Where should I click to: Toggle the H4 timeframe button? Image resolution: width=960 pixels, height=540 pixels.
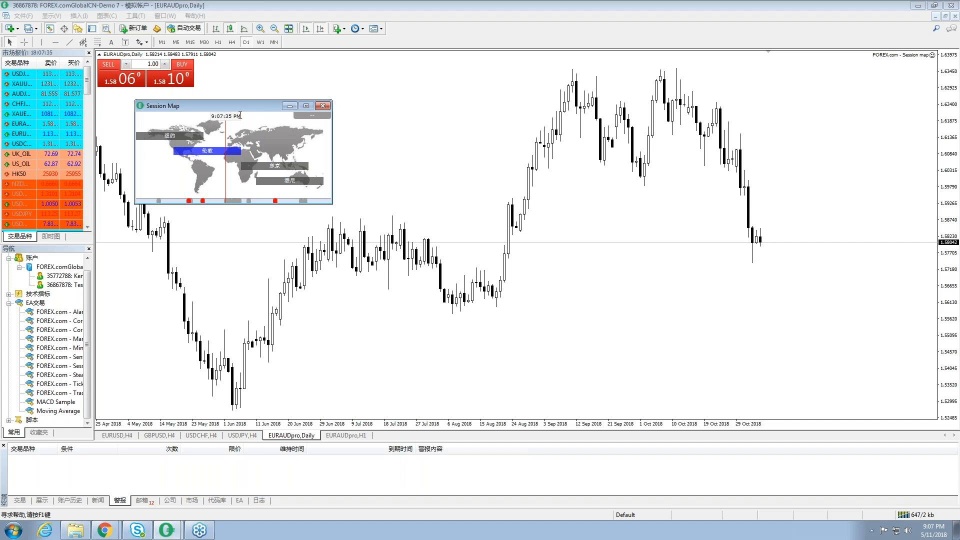232,42
